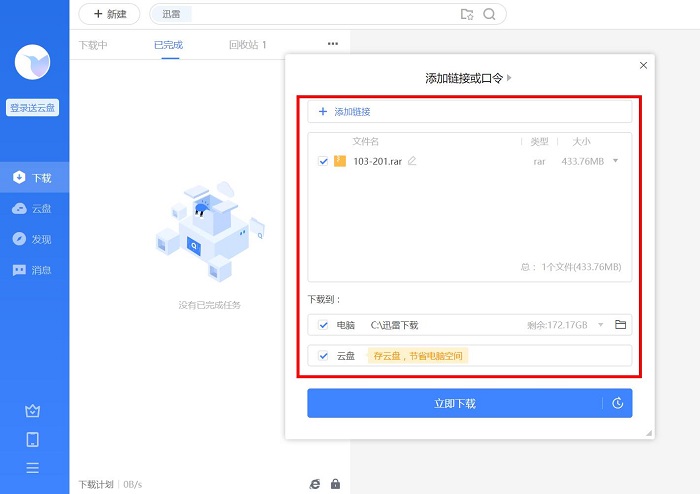Screen dimensions: 700x494
Task: Switch to the 回收站 tab
Action: [247, 45]
